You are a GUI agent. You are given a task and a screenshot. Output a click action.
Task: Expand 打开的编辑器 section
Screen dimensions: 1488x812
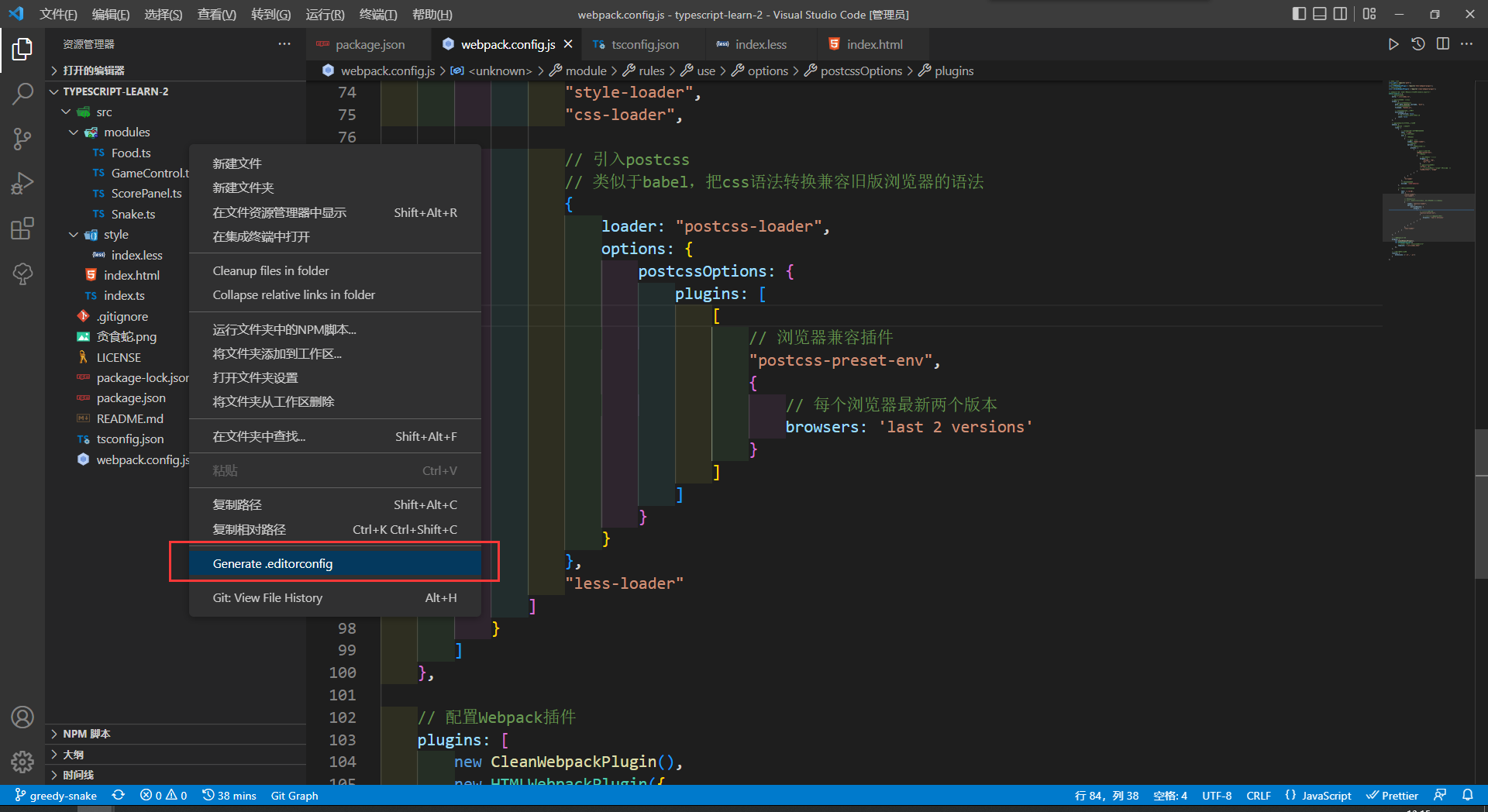click(175, 71)
